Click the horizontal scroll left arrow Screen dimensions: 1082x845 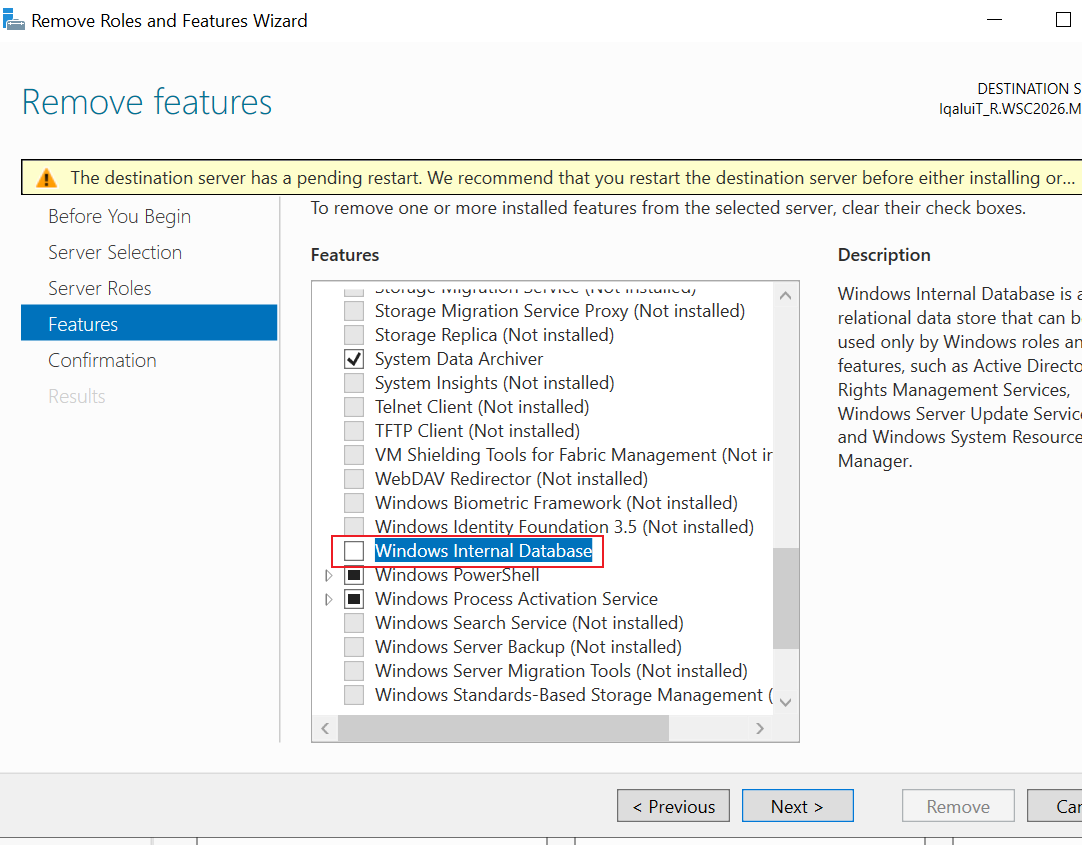click(x=325, y=728)
